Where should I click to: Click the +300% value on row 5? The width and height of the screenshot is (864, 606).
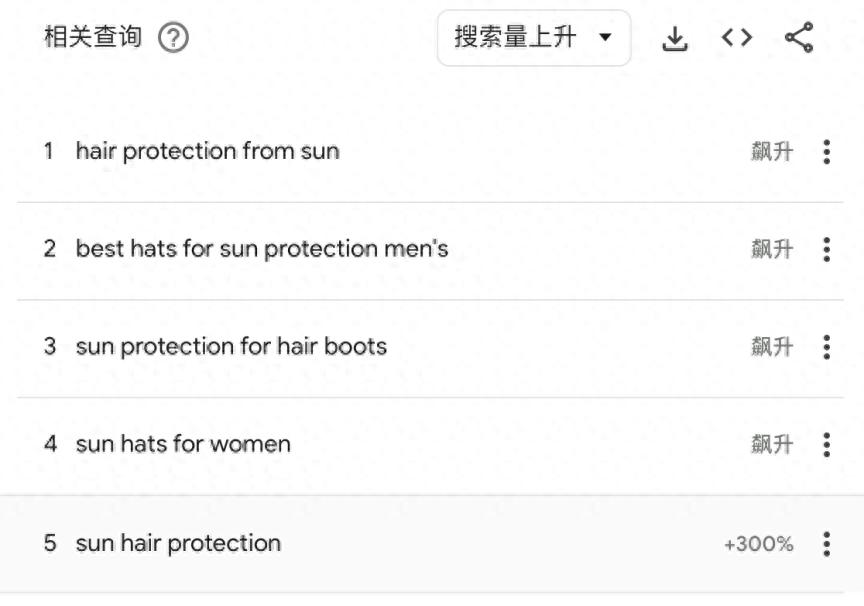pyautogui.click(x=759, y=545)
